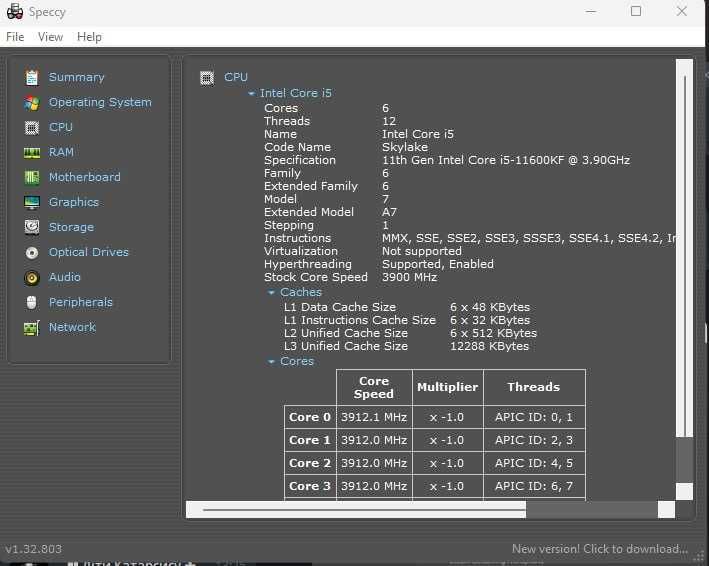Click the Multiplier column header
Screen dimensions: 709x566
448,387
